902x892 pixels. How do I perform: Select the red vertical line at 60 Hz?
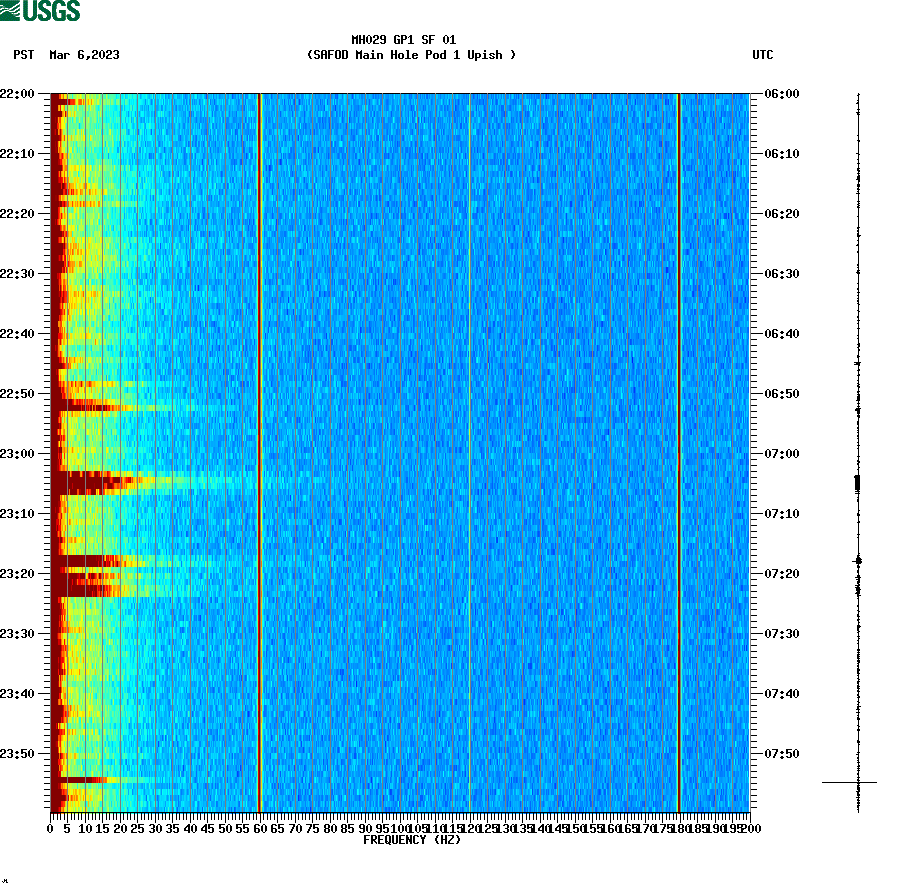[260, 450]
